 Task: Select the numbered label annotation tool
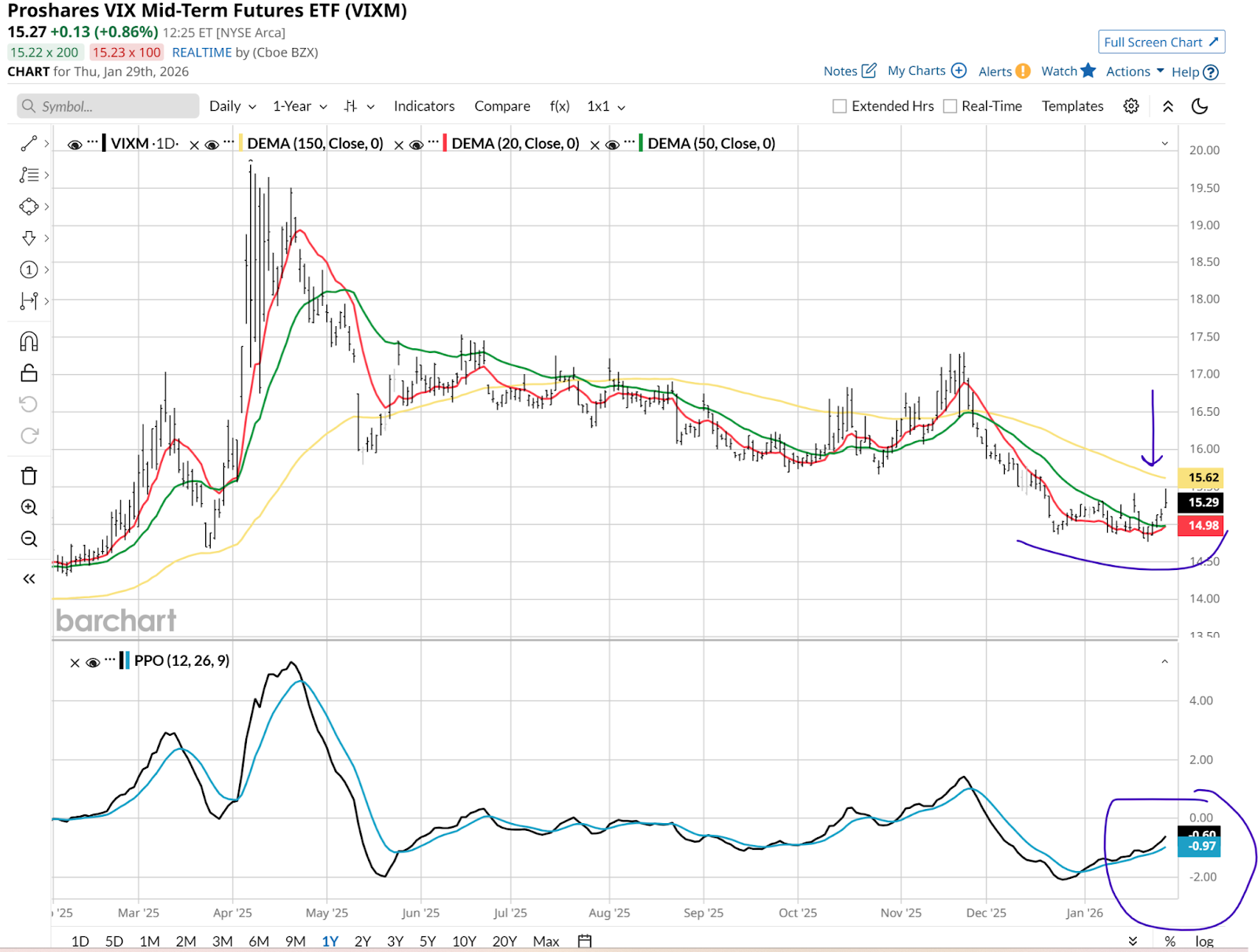coord(29,270)
